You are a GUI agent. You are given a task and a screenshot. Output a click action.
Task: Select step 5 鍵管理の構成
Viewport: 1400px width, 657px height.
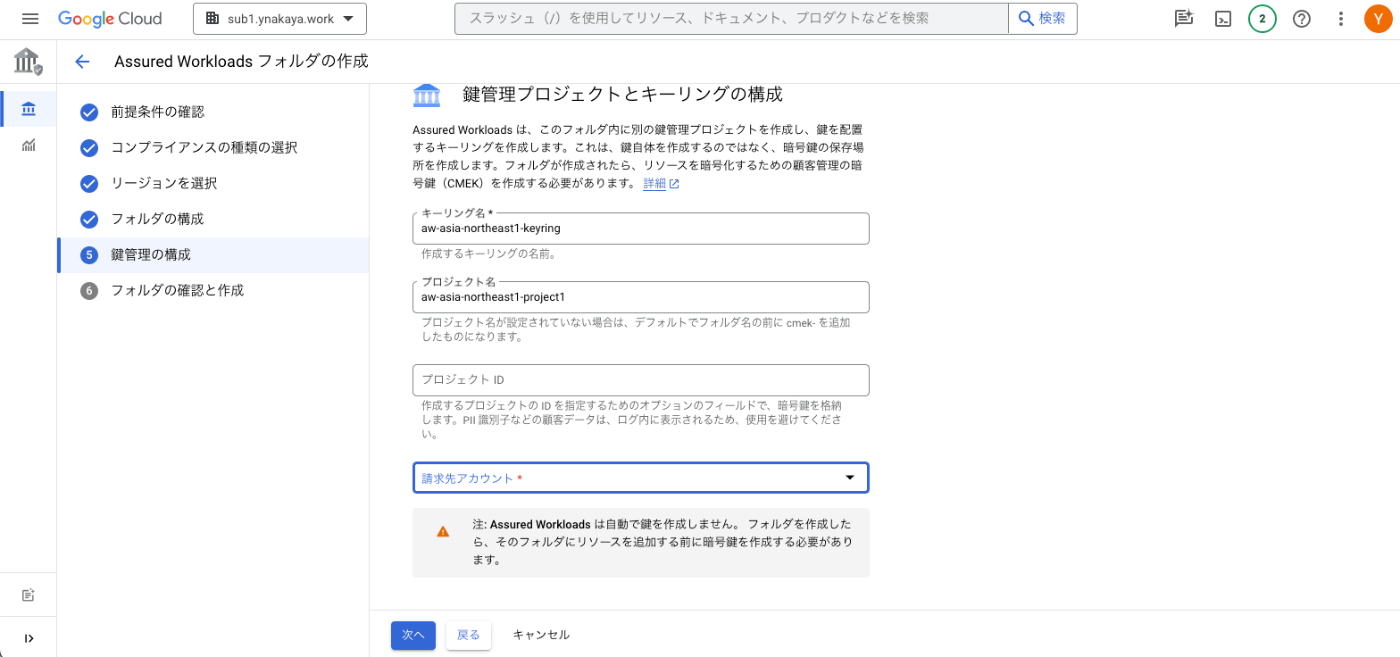click(x=213, y=255)
